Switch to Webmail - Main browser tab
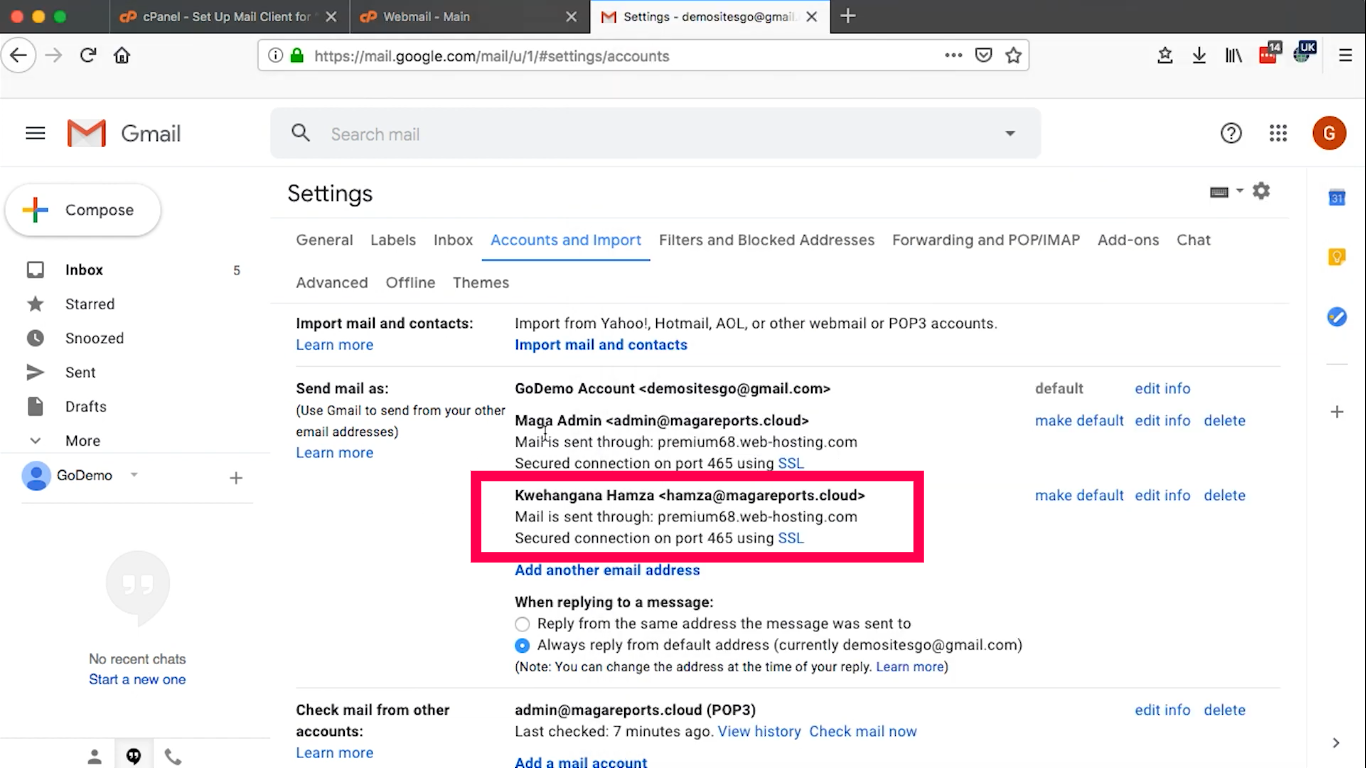Image resolution: width=1366 pixels, height=768 pixels. coord(470,17)
